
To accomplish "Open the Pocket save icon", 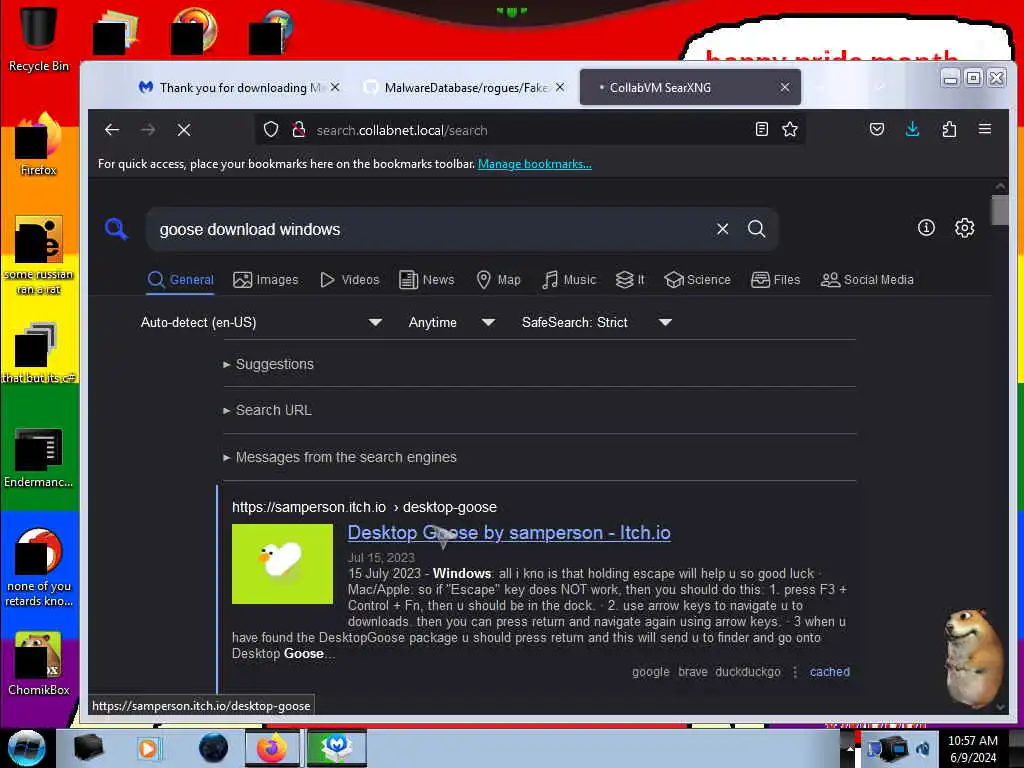I will tap(877, 129).
